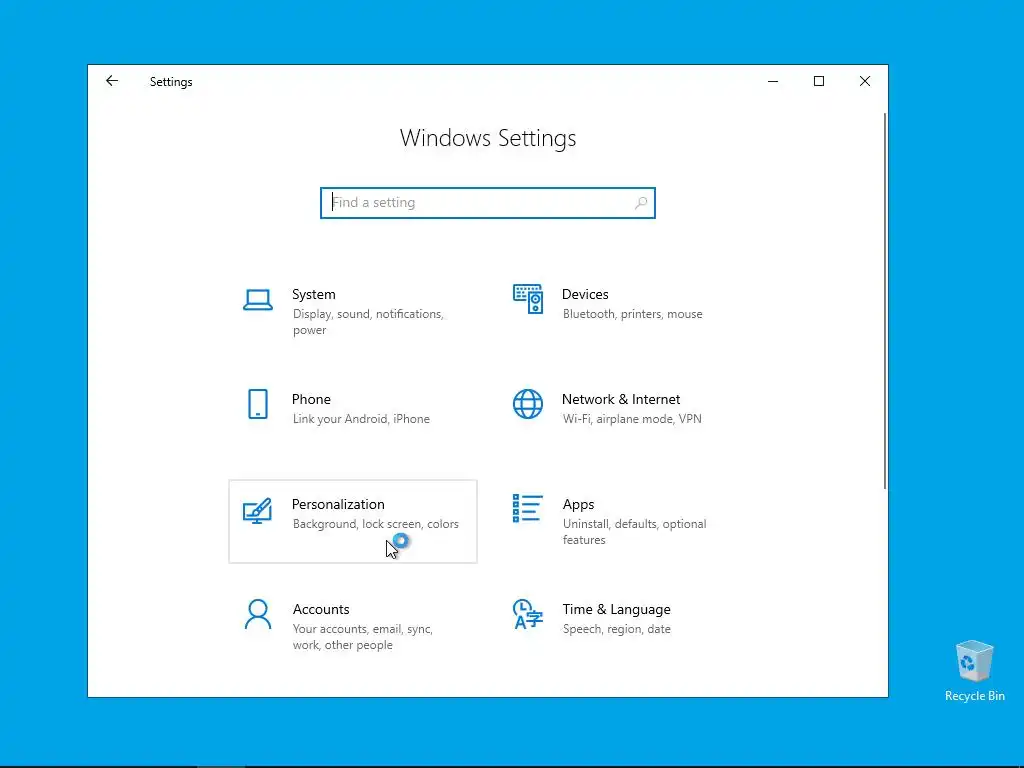Image resolution: width=1024 pixels, height=768 pixels.
Task: Open the Apps list icon
Action: (x=528, y=508)
